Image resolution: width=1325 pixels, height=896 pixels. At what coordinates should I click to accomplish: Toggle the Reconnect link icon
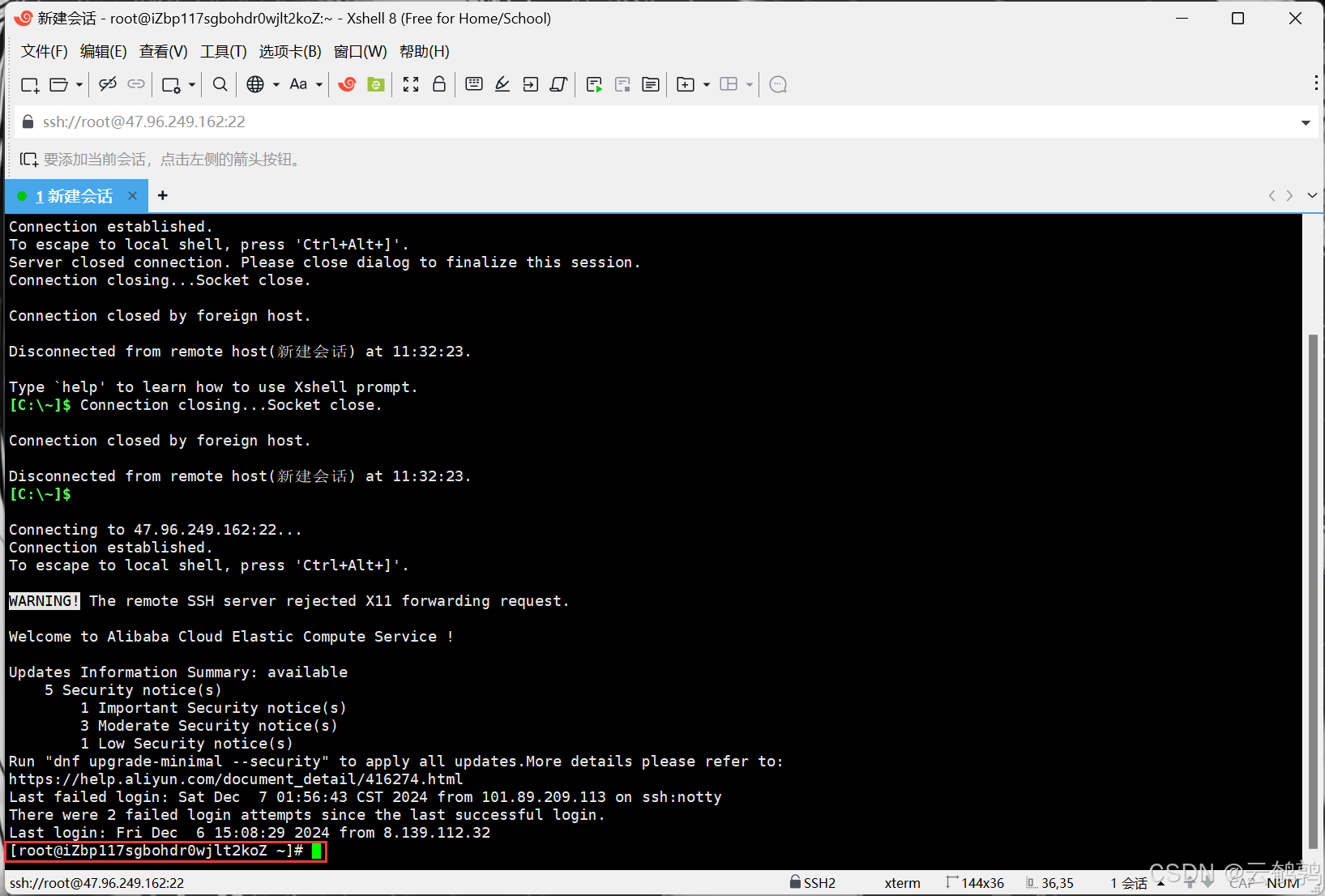click(136, 84)
